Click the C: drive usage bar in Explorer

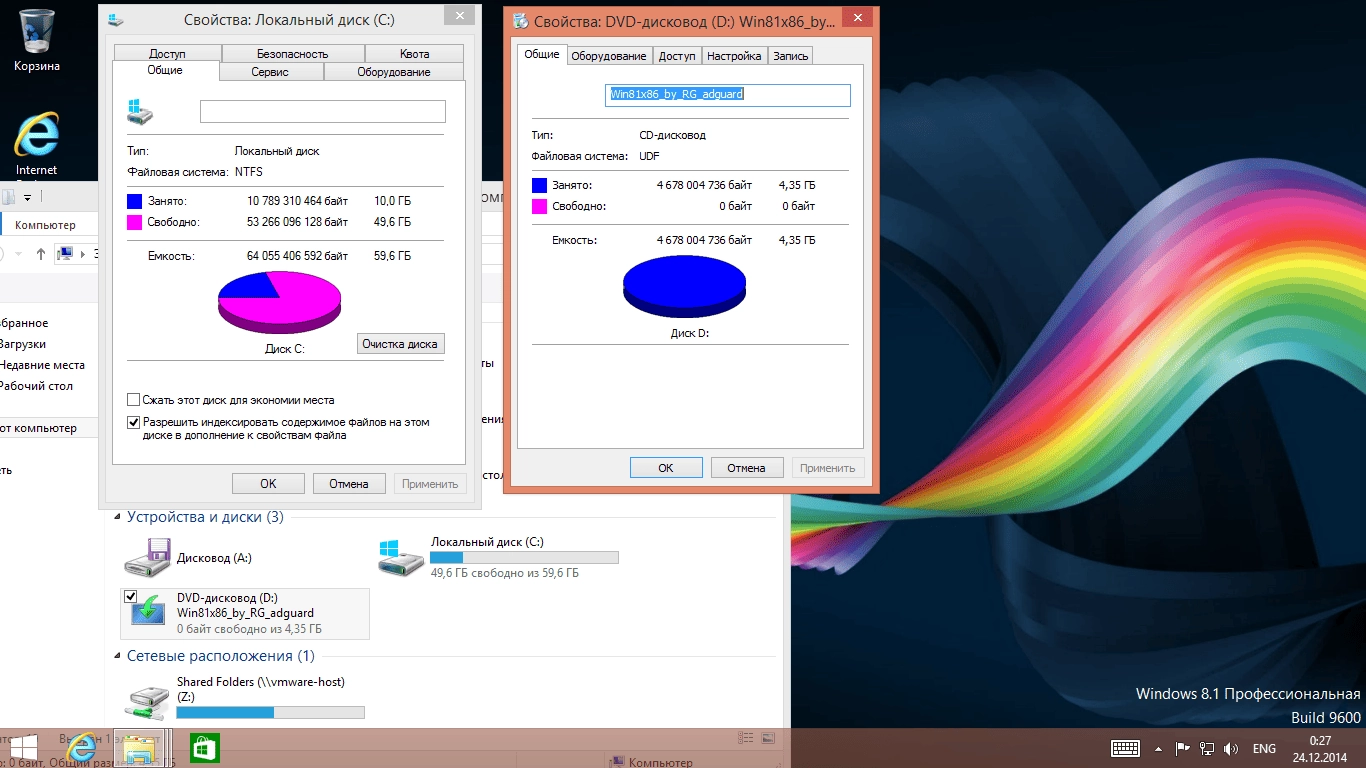click(525, 557)
